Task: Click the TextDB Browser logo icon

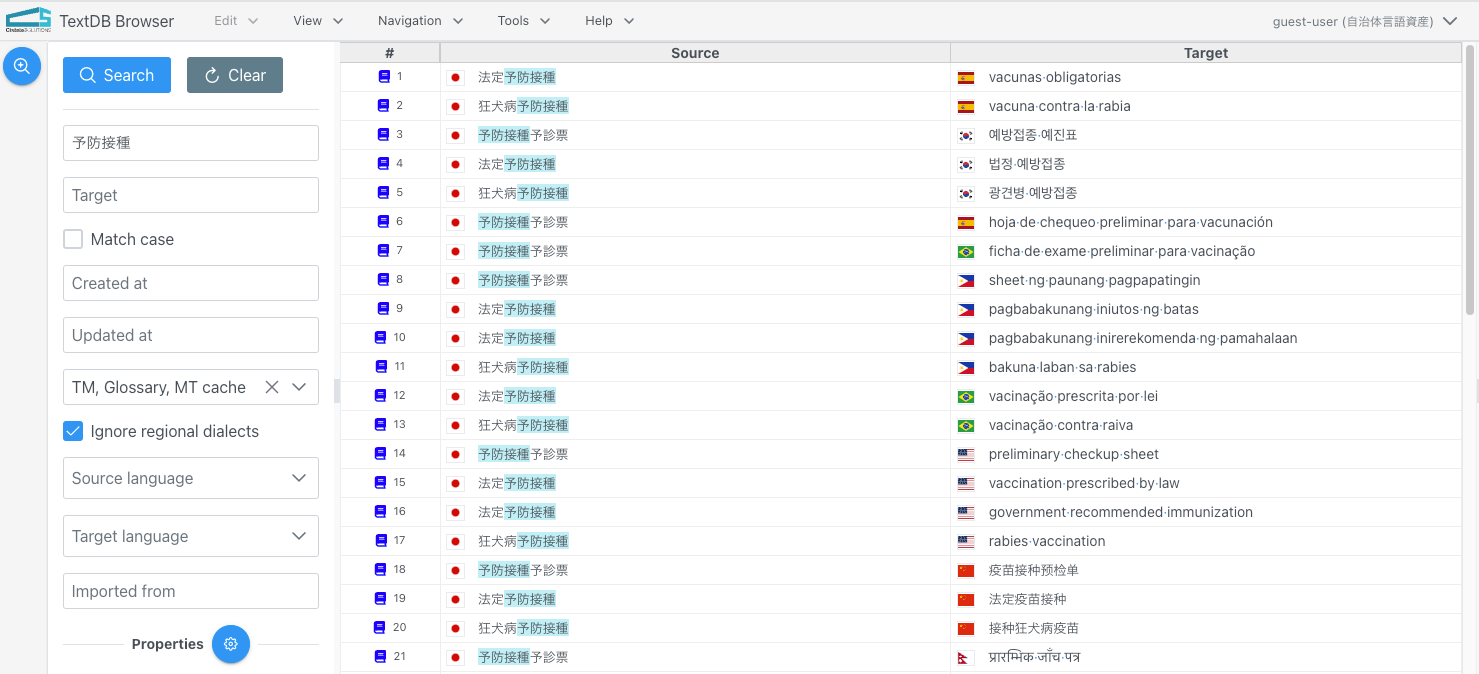Action: (29, 19)
